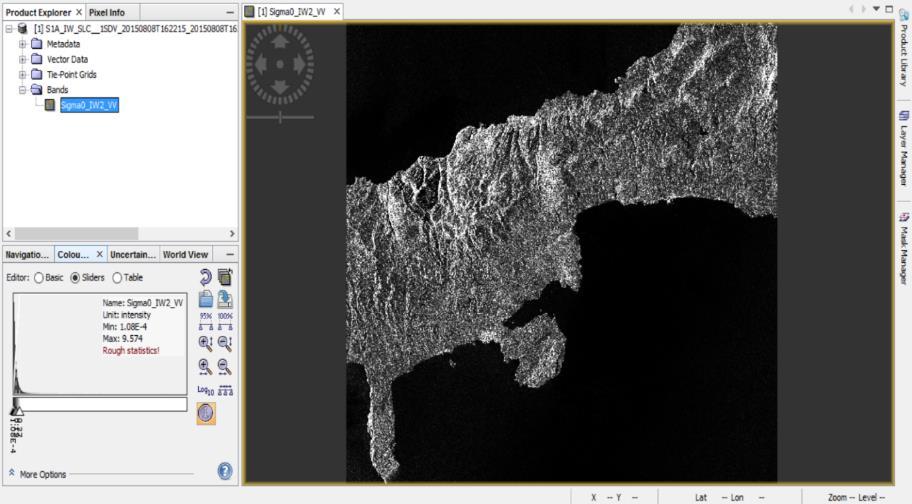Select the Tie-Point Grids tree row
This screenshot has height=504, width=912.
(72, 74)
